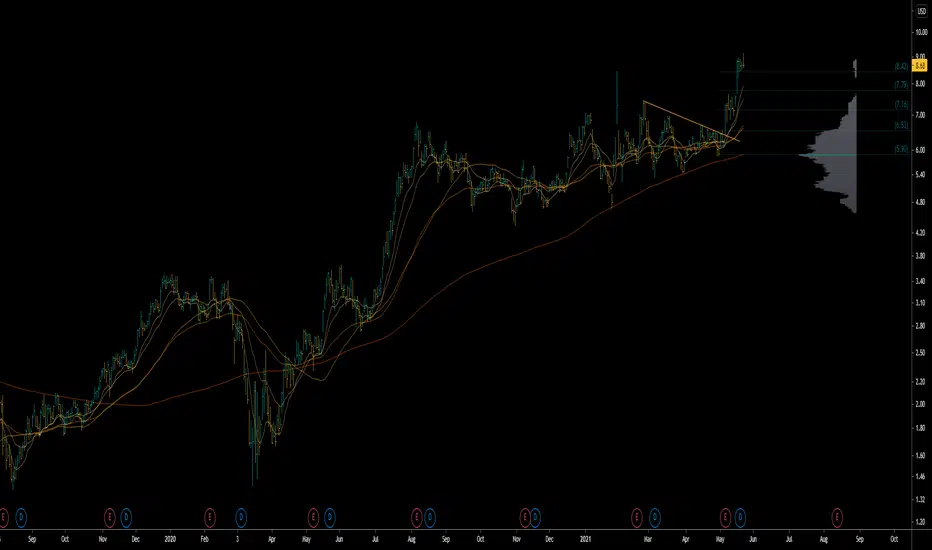
Task: Open the earnings marker from November 2020
Action: (x=525, y=518)
